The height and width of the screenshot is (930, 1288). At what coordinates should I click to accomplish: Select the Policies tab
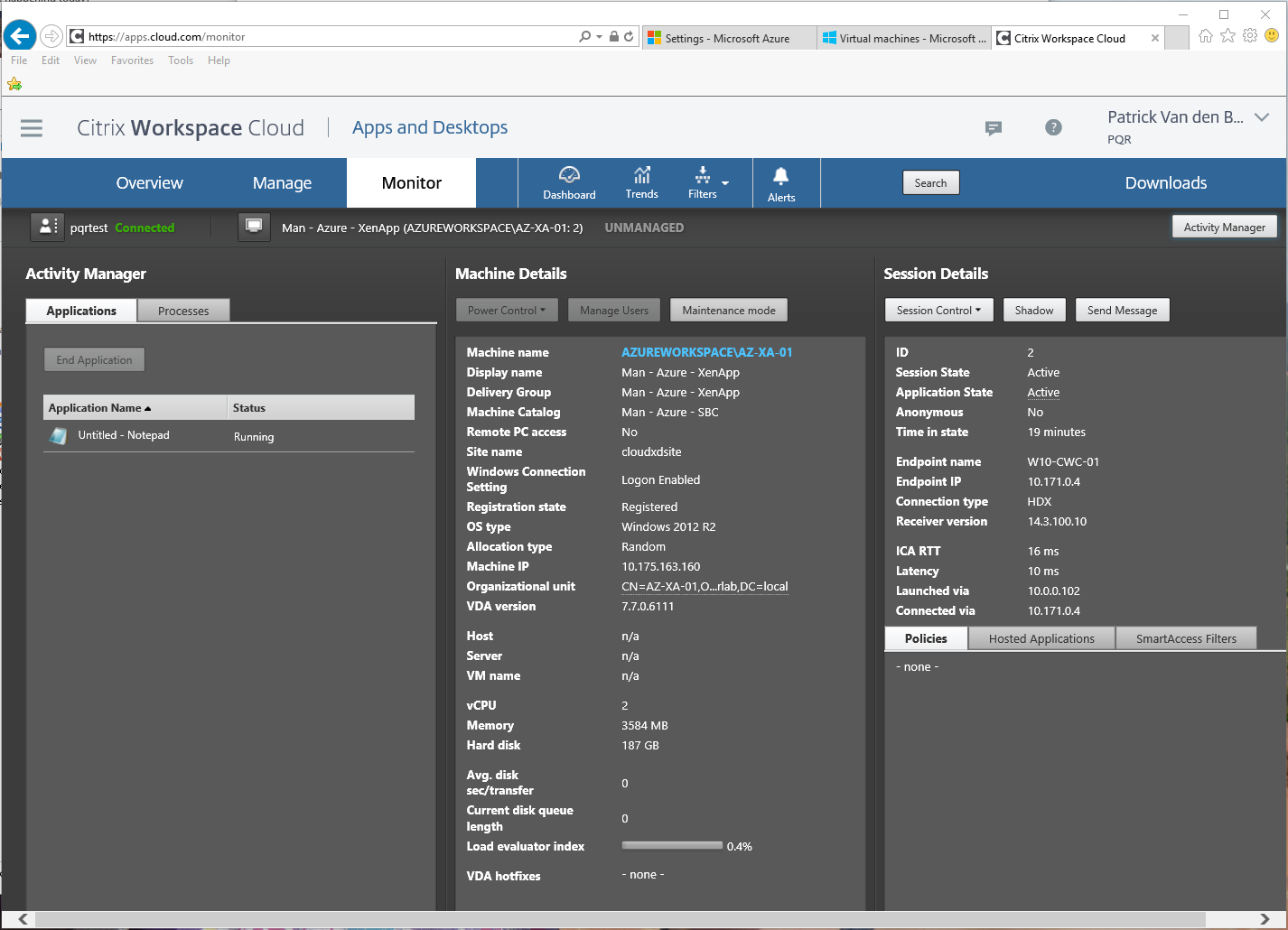[926, 638]
